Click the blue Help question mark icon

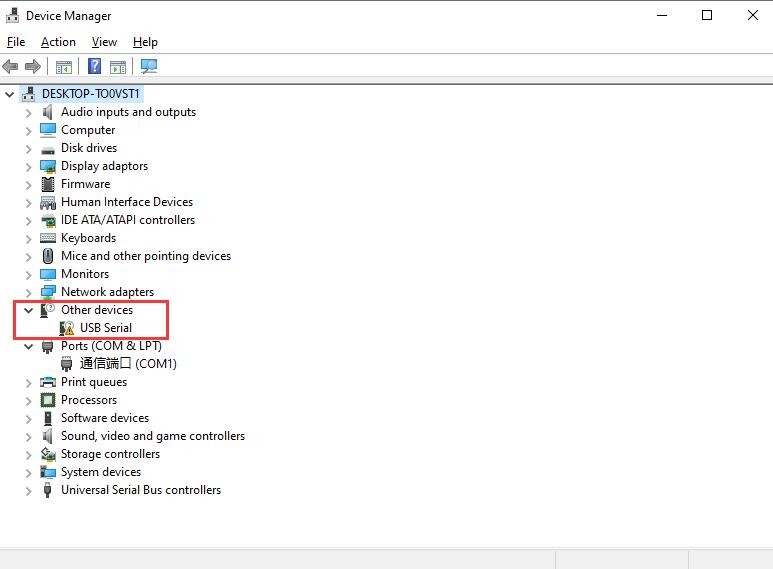tap(94, 66)
